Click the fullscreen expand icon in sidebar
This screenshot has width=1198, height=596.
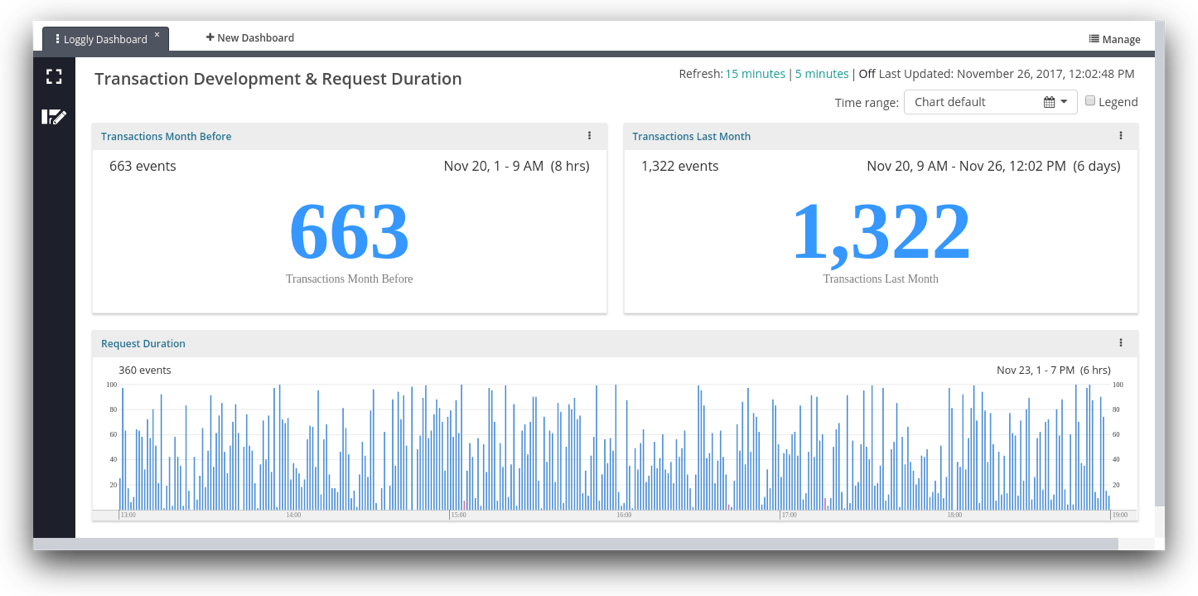coord(54,77)
